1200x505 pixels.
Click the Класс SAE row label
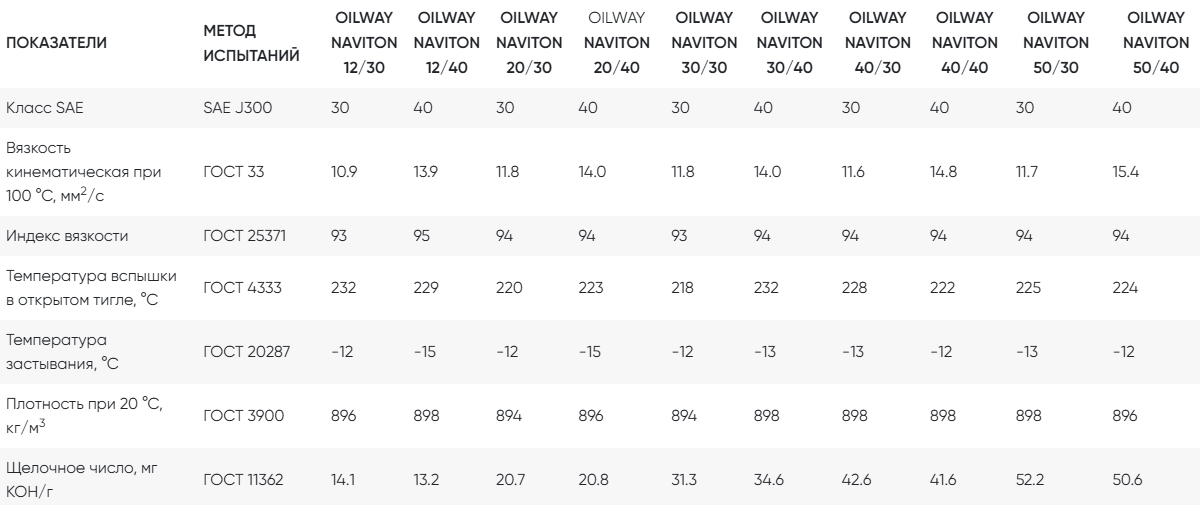pyautogui.click(x=38, y=108)
